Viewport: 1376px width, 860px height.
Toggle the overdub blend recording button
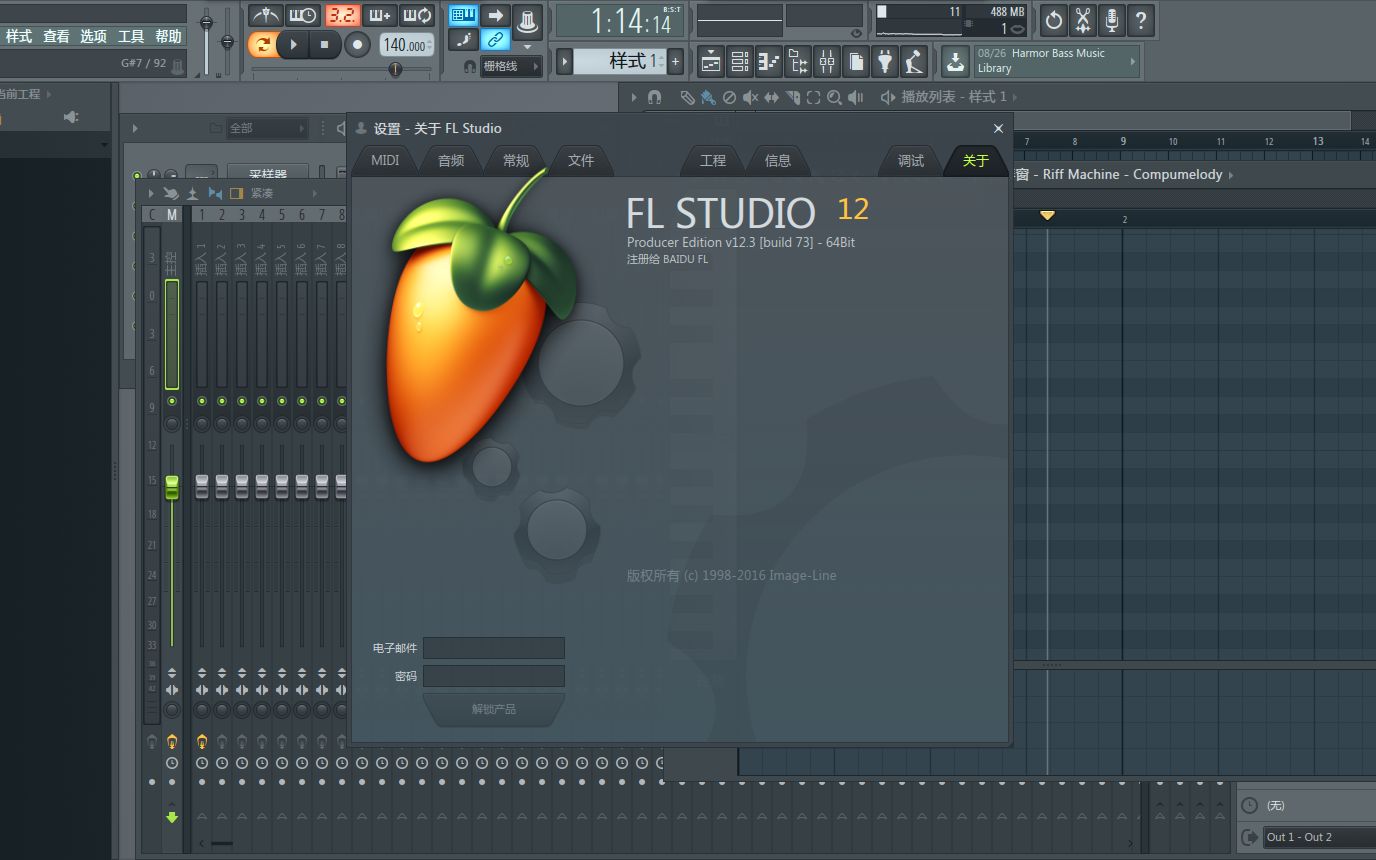coord(380,15)
